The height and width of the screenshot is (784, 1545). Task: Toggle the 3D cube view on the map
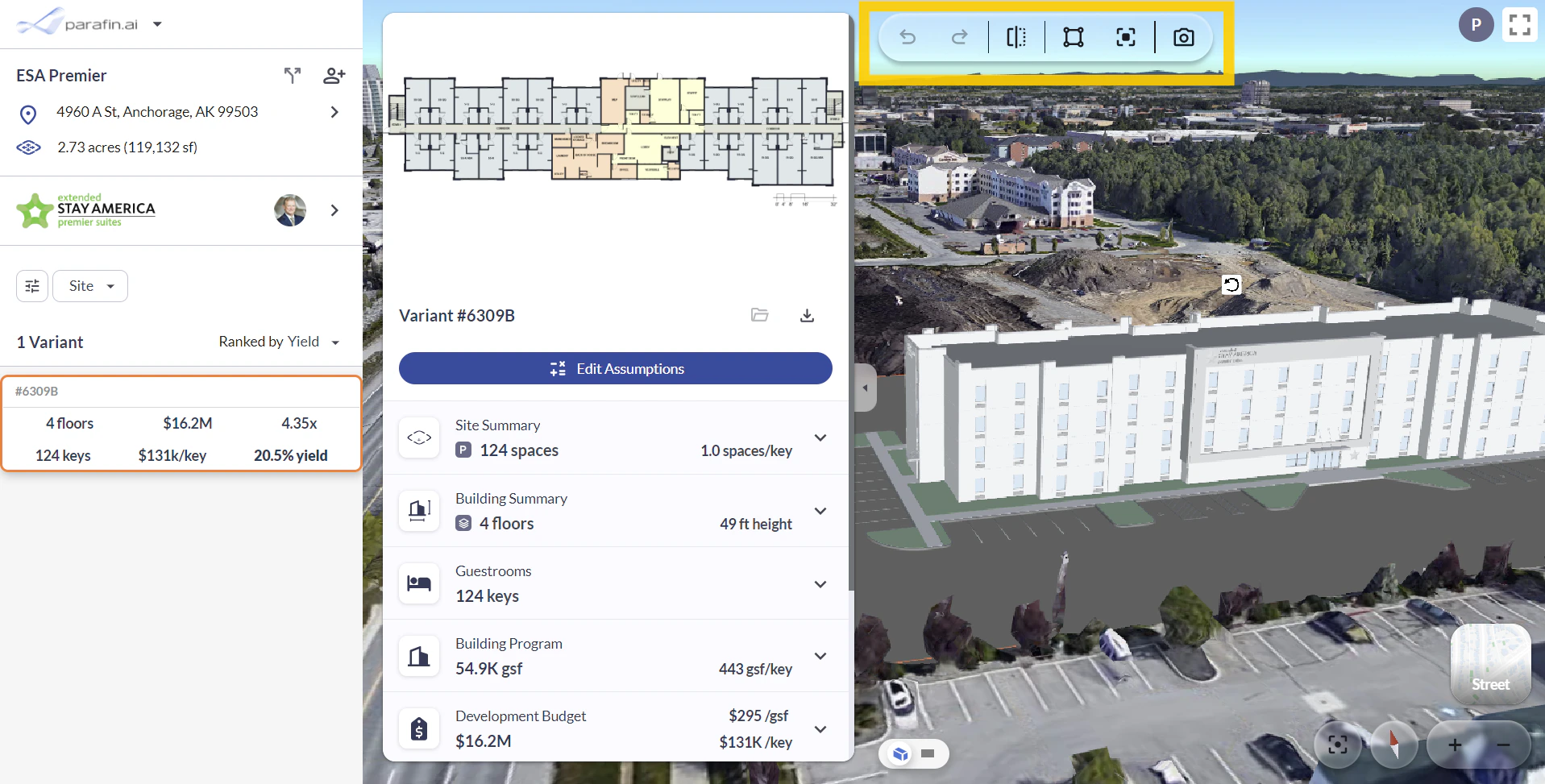pyautogui.click(x=900, y=753)
